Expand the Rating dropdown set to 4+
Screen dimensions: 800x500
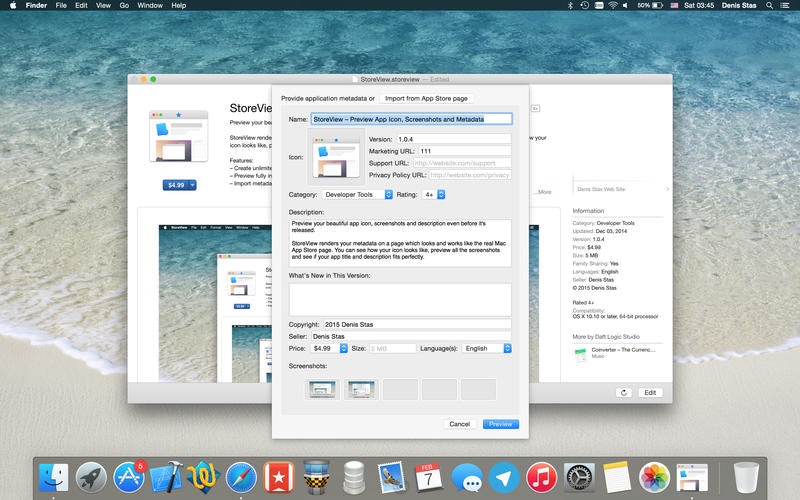click(x=434, y=194)
